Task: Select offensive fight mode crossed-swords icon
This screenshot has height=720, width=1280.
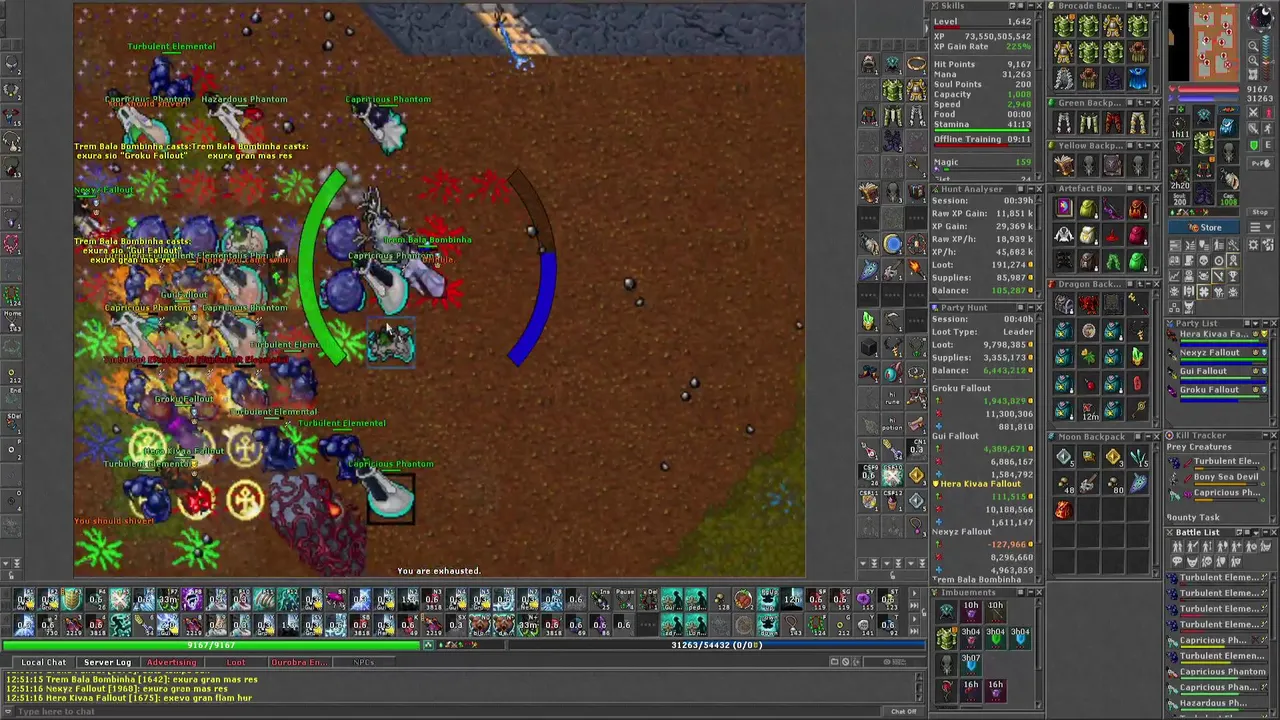Action: coord(1253,113)
